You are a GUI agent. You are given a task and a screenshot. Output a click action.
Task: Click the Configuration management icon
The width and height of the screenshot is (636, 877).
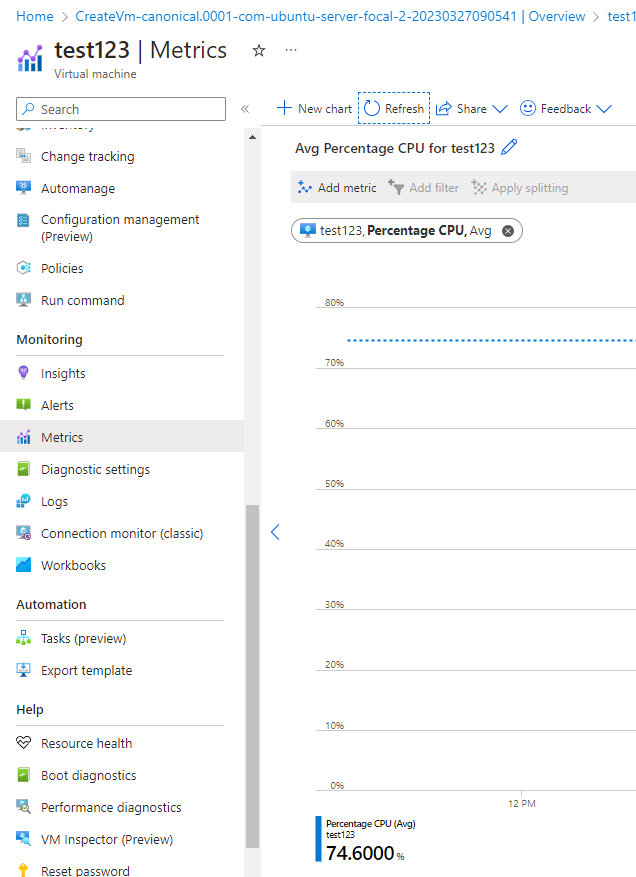click(x=23, y=220)
